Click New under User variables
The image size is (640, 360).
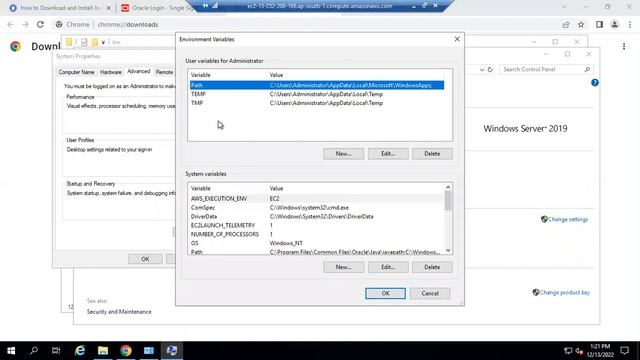pyautogui.click(x=343, y=154)
